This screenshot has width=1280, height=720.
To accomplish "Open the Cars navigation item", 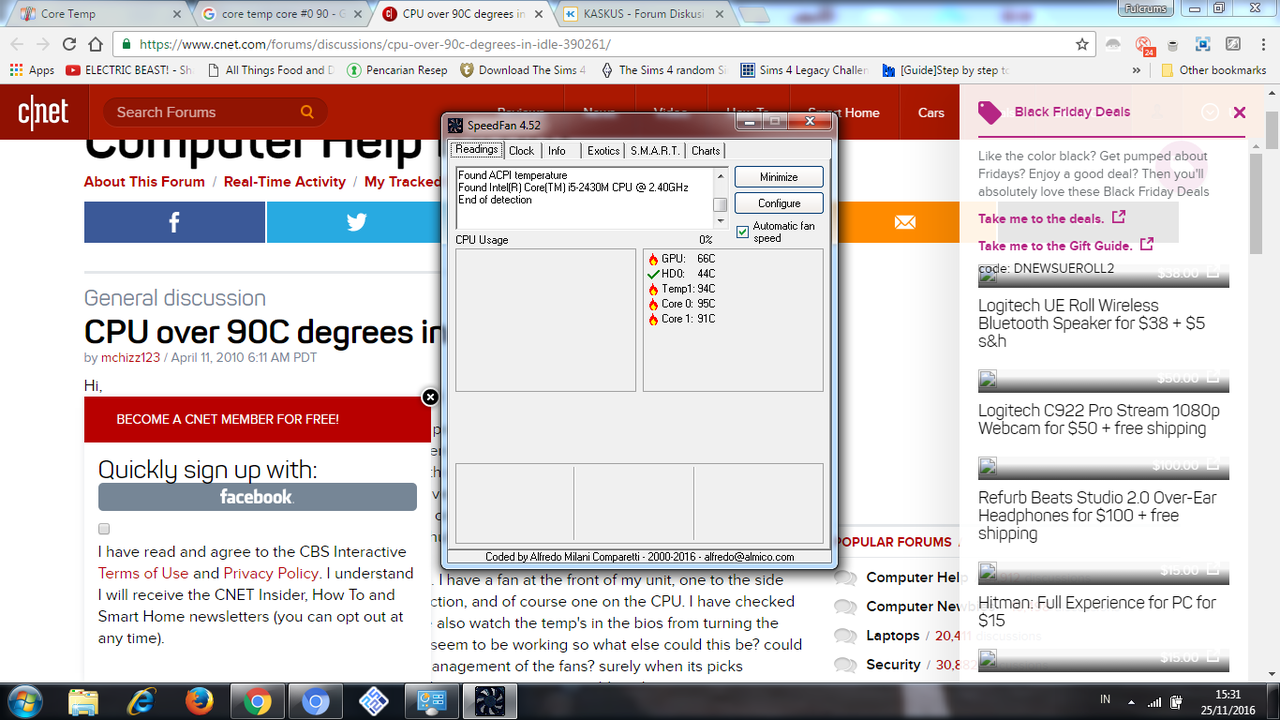I will pyautogui.click(x=931, y=112).
